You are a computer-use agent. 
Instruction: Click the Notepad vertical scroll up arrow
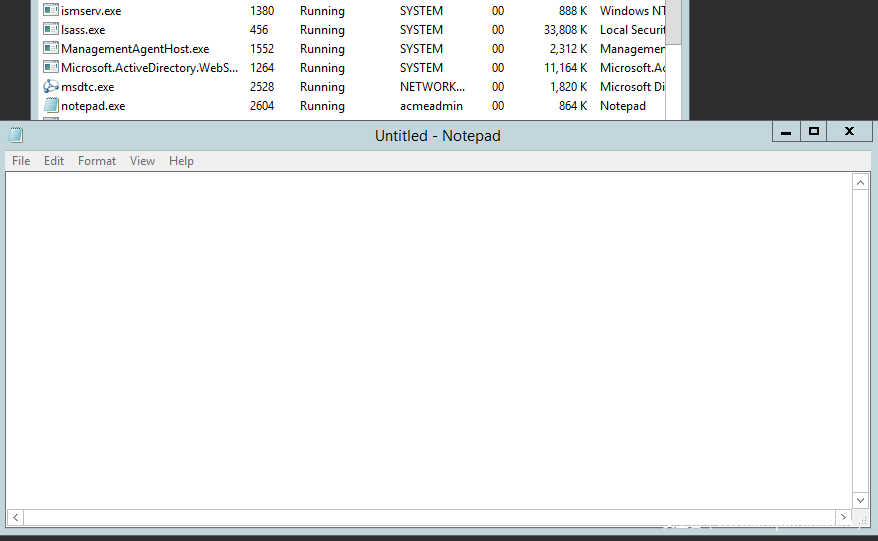[x=861, y=183]
